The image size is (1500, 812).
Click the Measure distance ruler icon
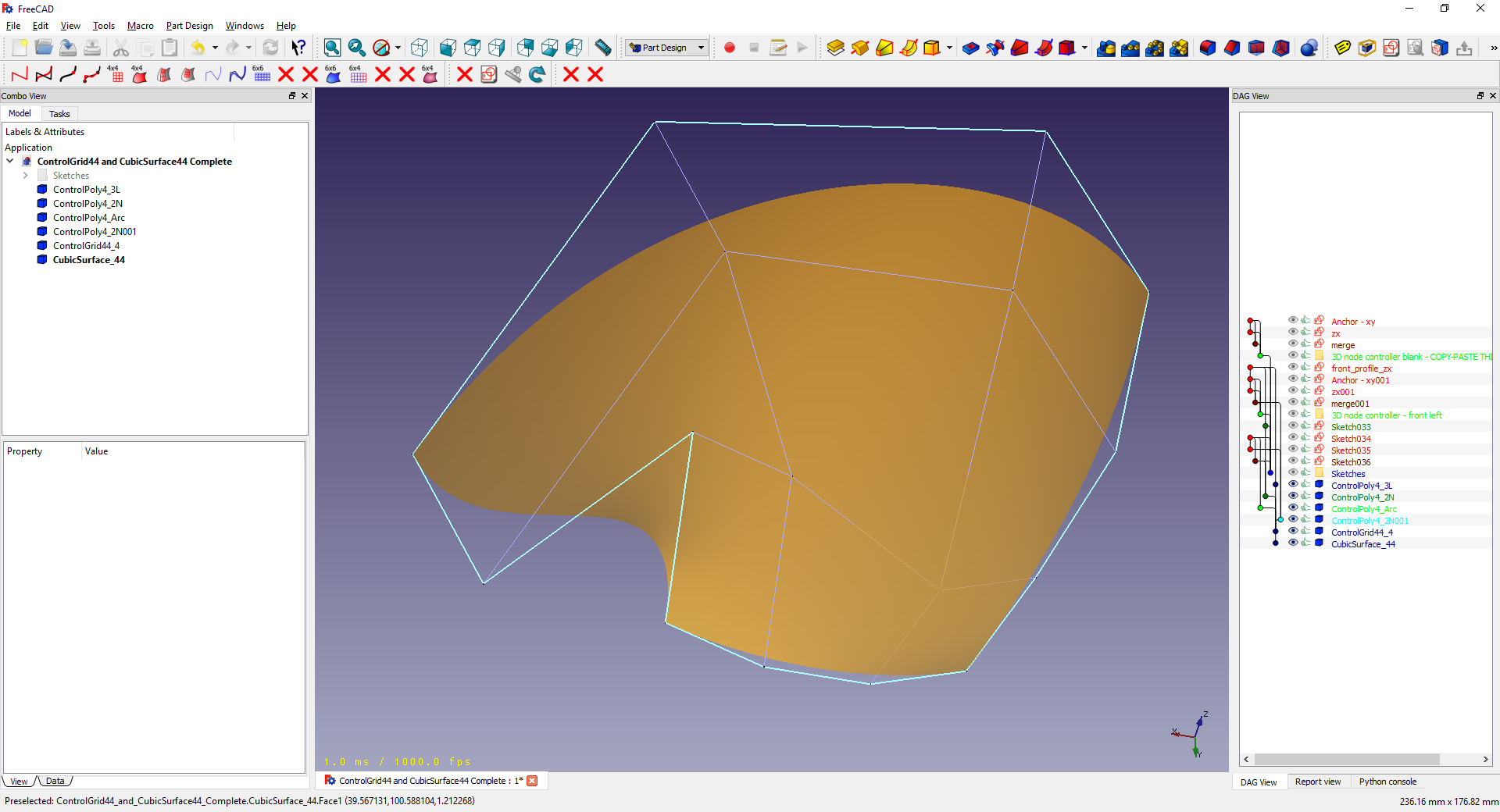pos(602,48)
